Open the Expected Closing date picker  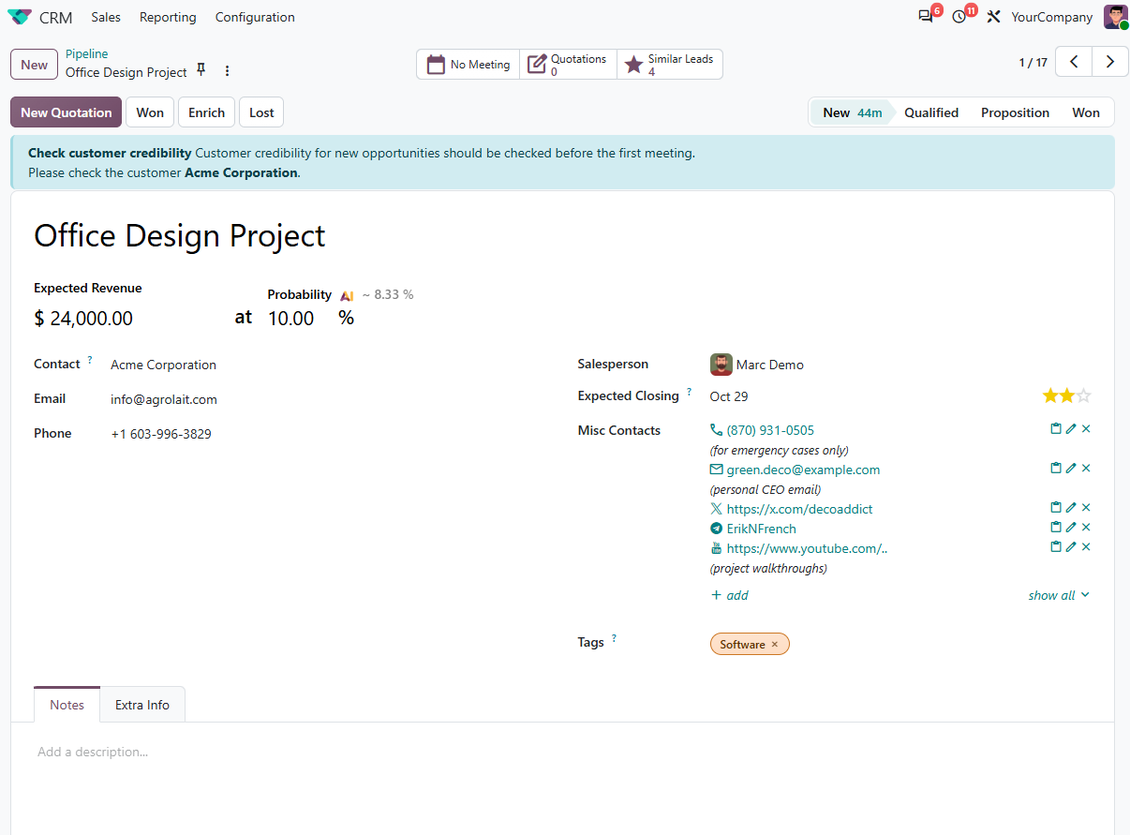[729, 396]
